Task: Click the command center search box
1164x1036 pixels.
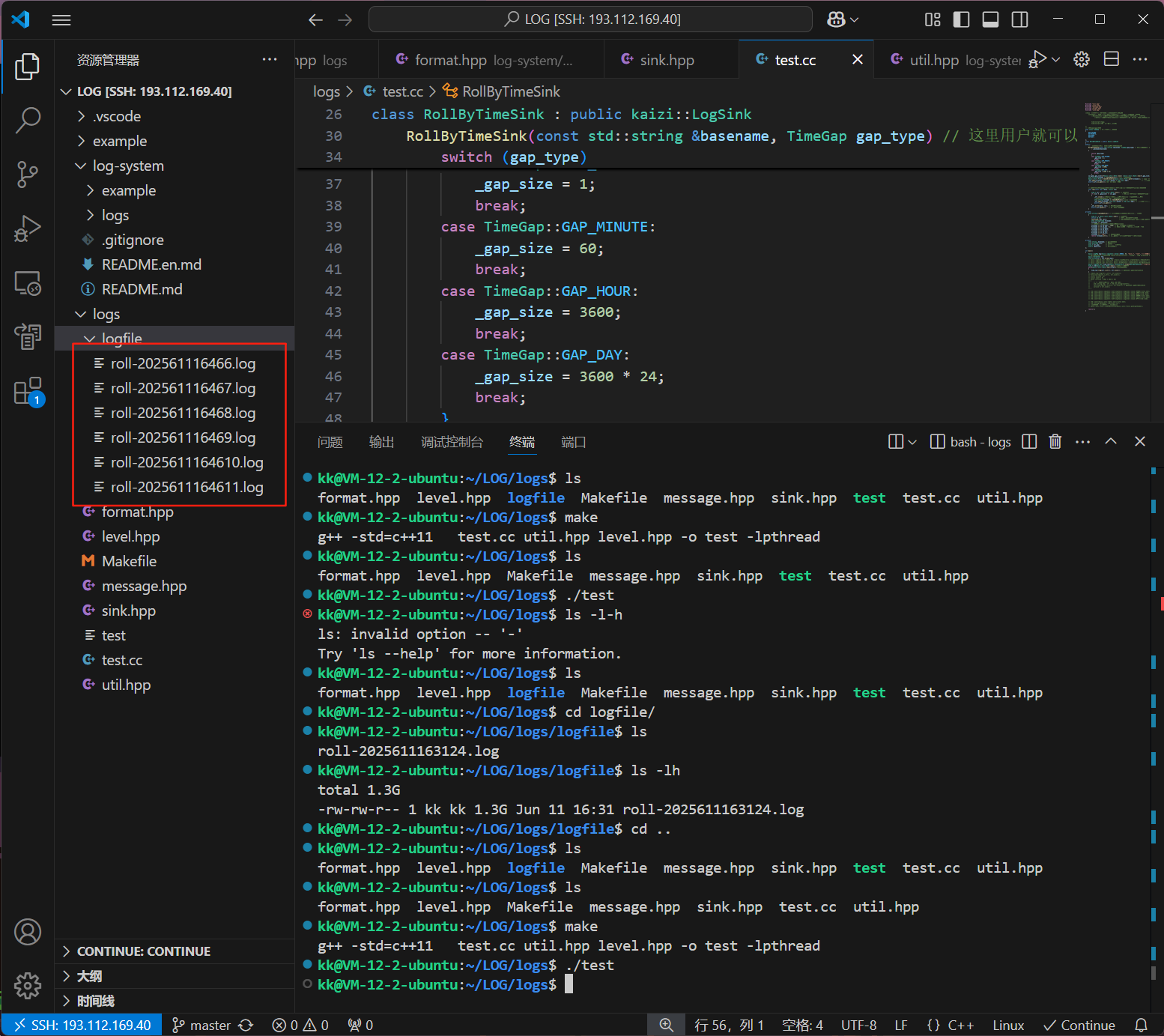Action: [x=590, y=19]
